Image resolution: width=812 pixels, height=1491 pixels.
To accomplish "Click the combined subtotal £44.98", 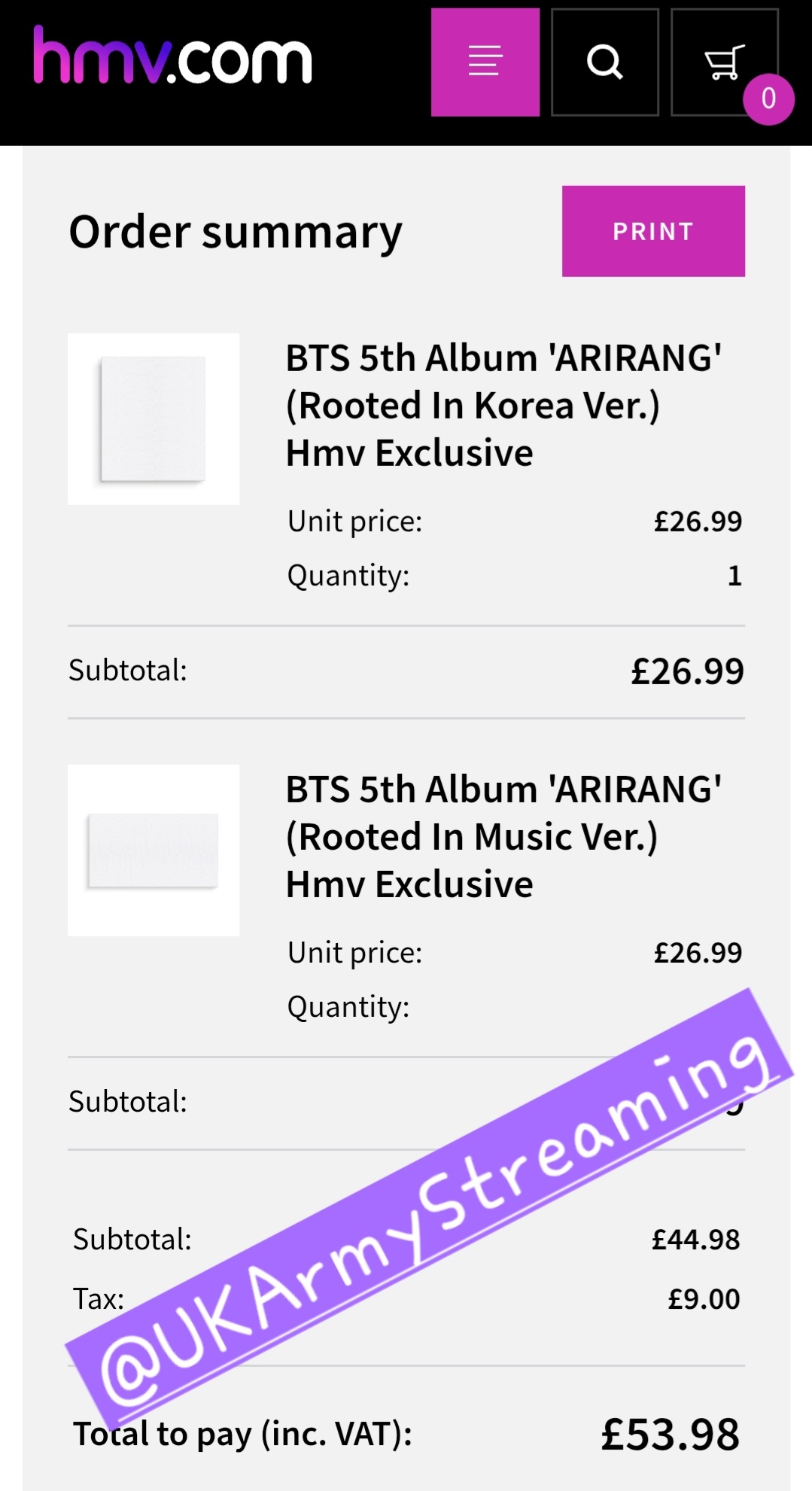I will pyautogui.click(x=695, y=1240).
